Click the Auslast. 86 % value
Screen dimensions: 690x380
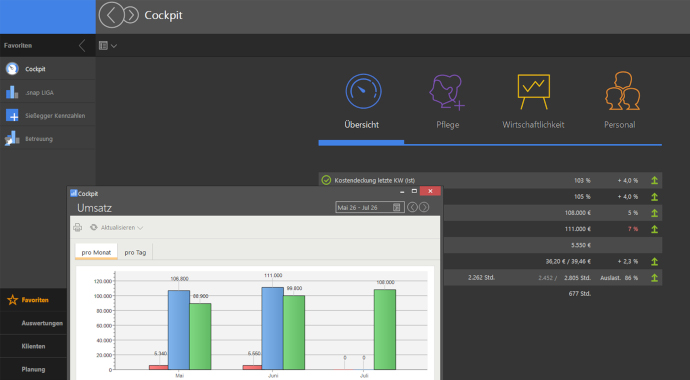(x=619, y=278)
